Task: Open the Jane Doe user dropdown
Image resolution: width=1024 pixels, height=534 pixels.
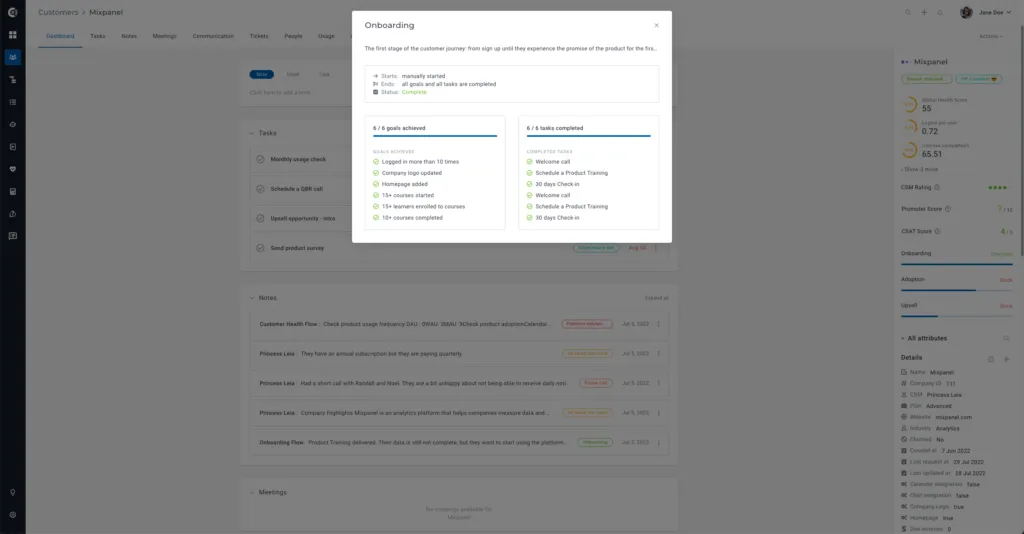Action: click(995, 12)
